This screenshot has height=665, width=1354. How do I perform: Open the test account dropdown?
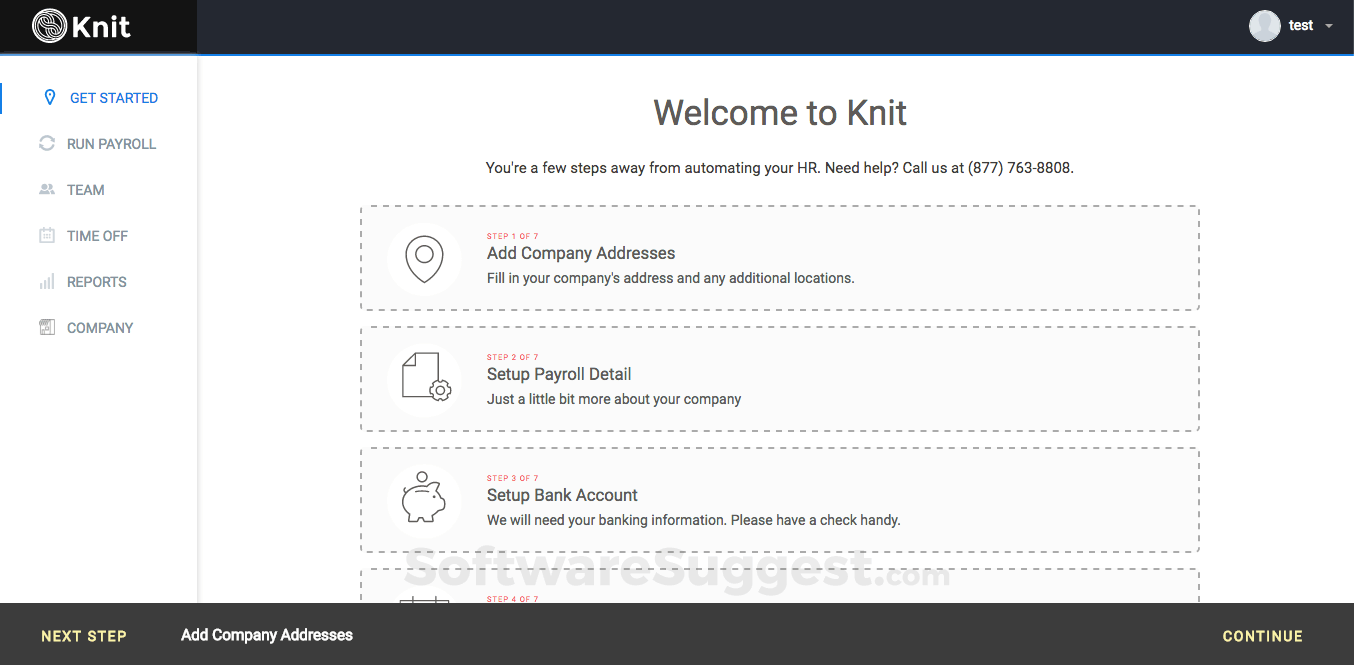[1328, 25]
